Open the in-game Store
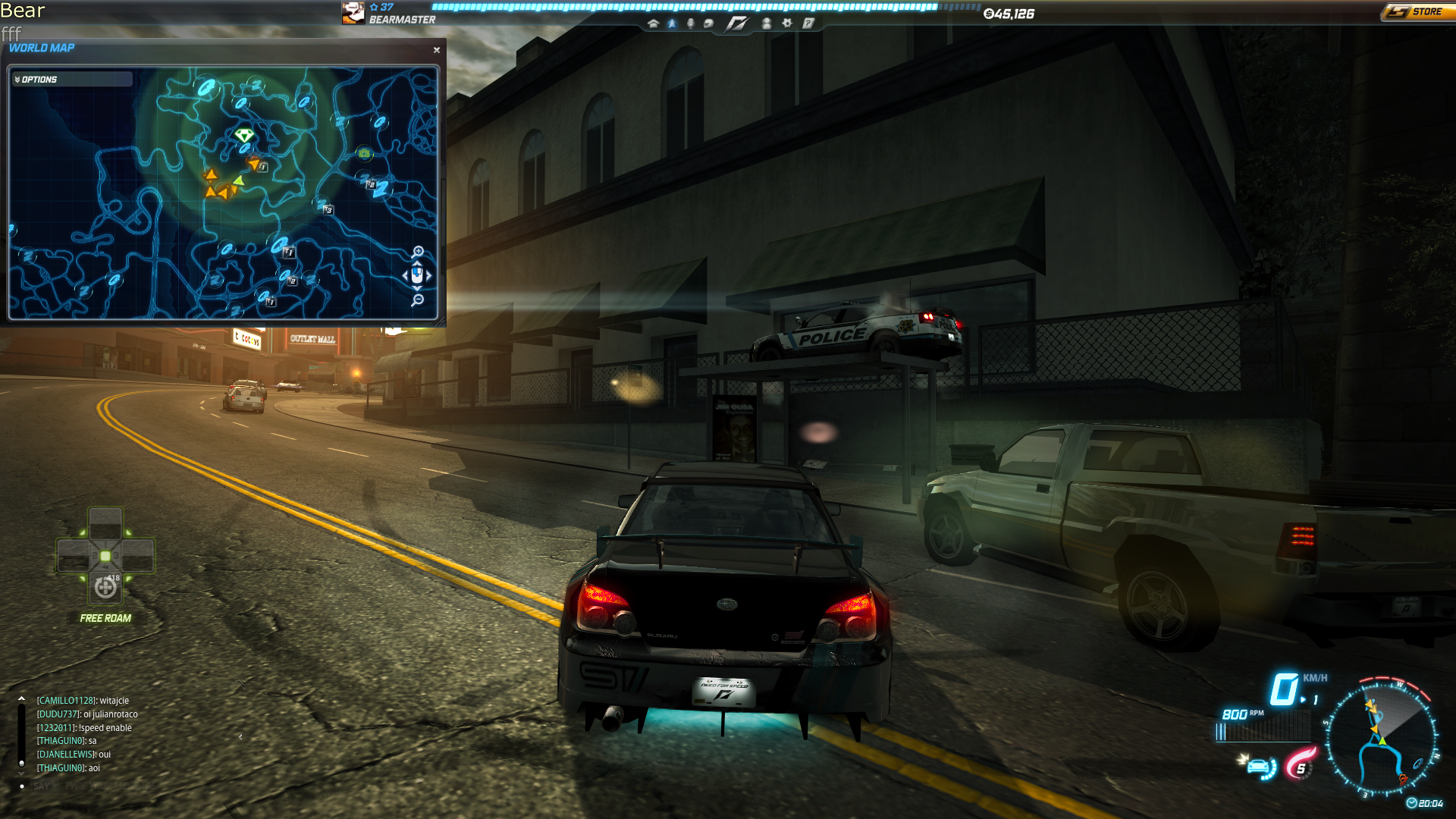 coord(1417,11)
